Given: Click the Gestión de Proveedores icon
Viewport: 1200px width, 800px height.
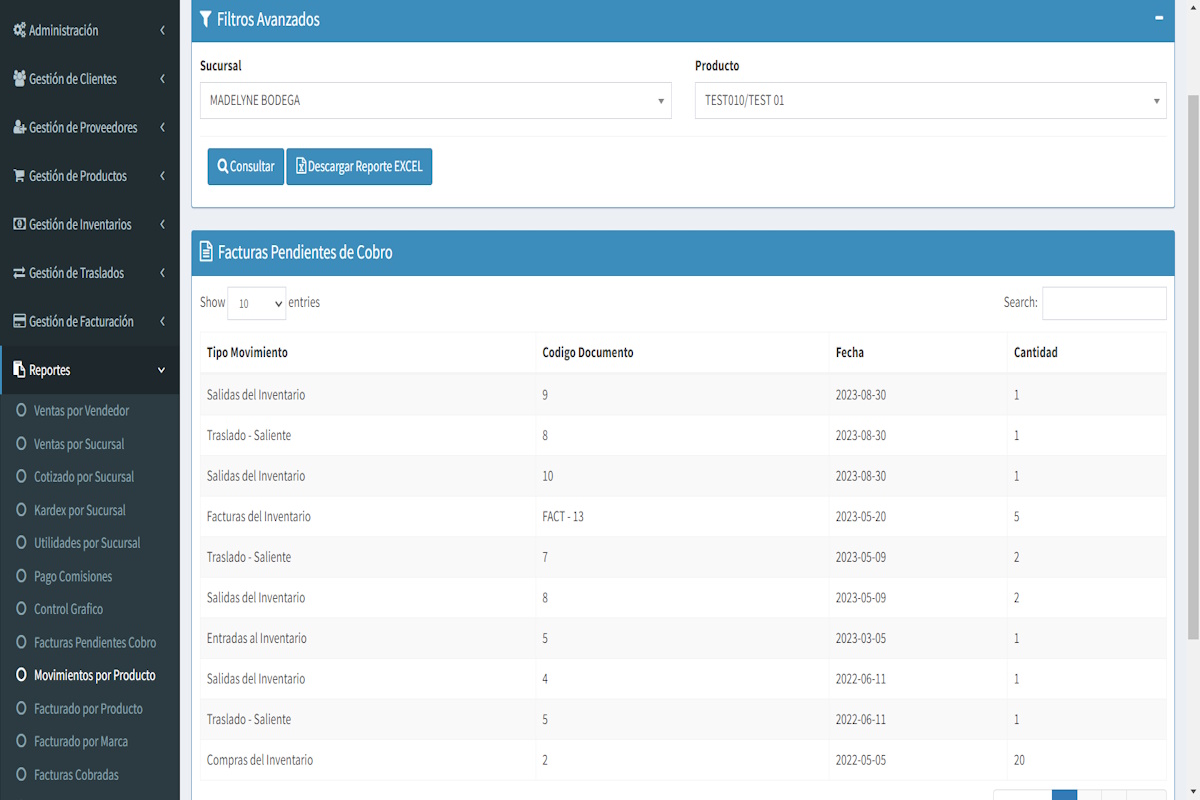Looking at the screenshot, I should (x=19, y=128).
